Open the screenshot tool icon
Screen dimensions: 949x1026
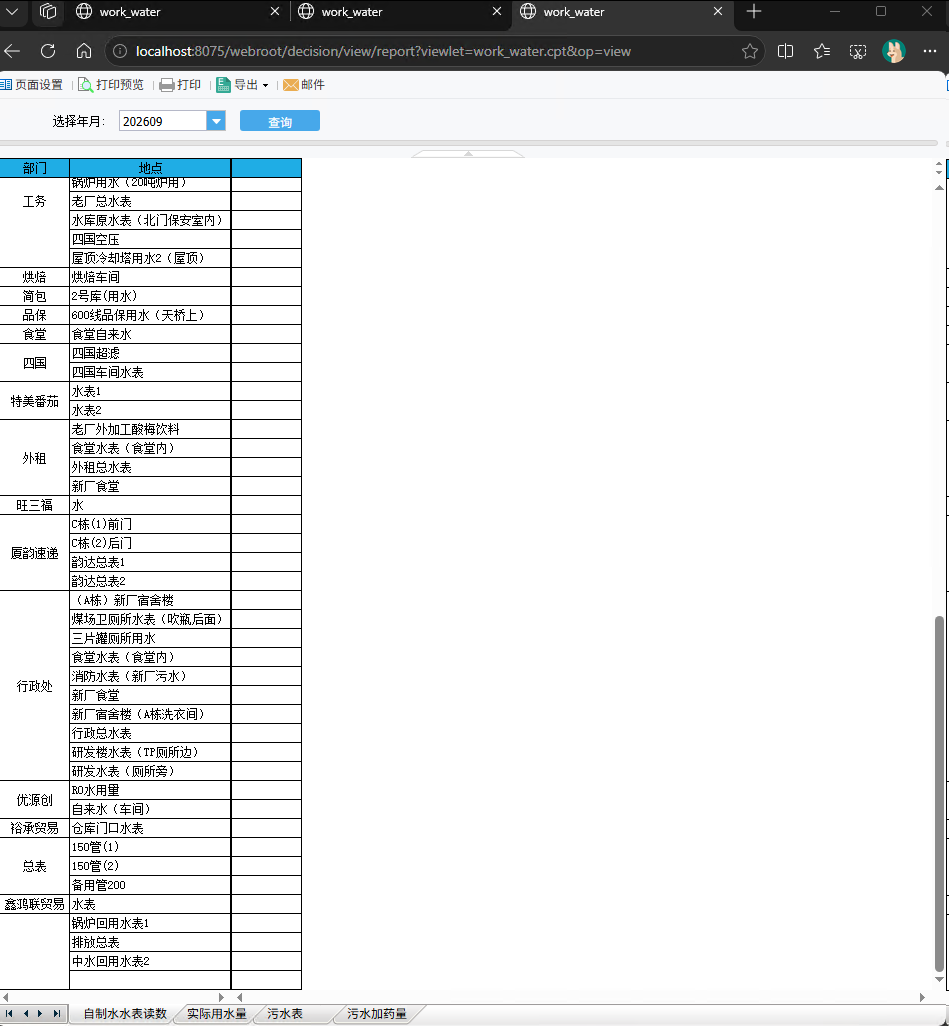(857, 51)
